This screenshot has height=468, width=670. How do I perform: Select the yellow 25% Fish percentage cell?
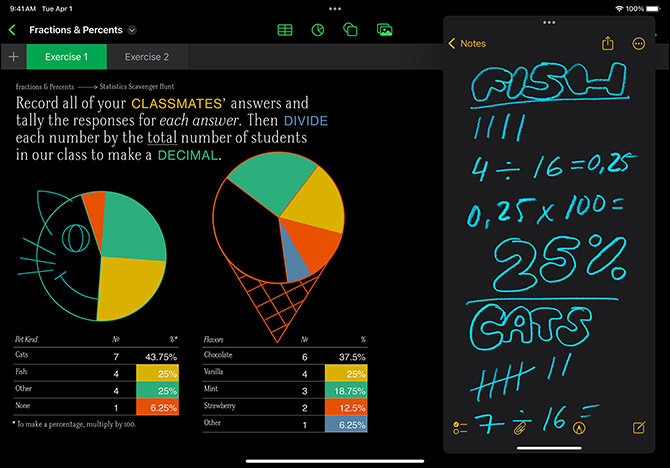pos(158,372)
